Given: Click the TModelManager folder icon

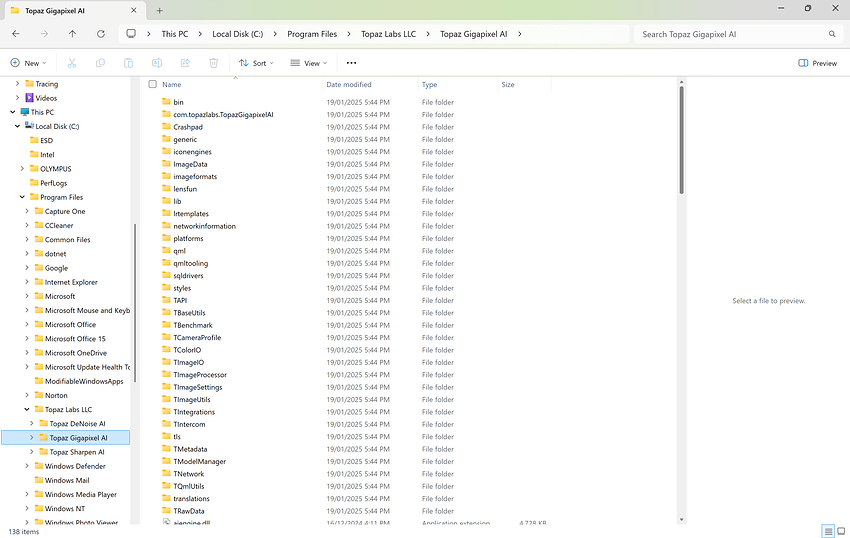Looking at the screenshot, I should coord(166,461).
